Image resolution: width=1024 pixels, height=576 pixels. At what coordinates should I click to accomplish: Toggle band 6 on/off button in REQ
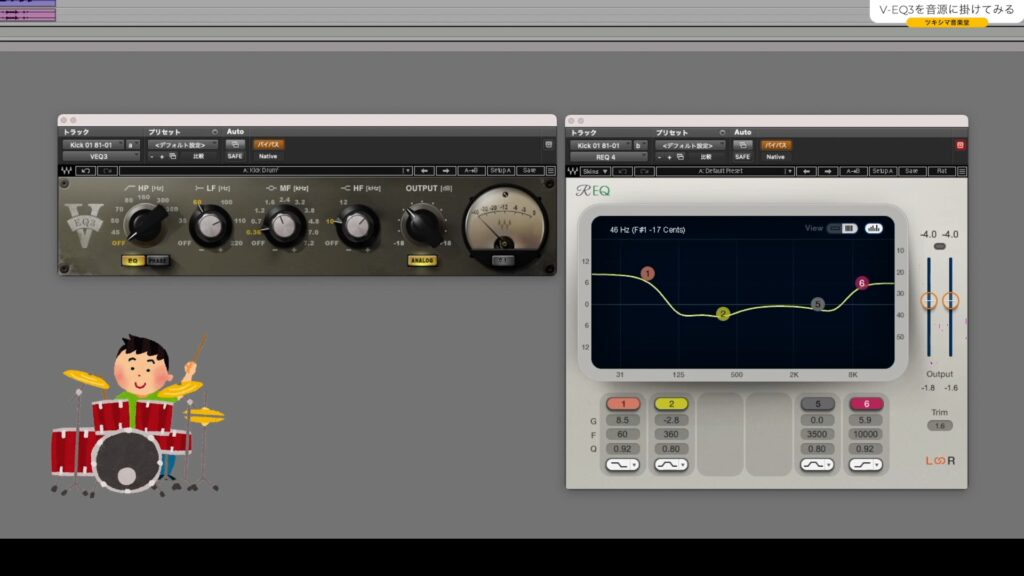coord(866,404)
